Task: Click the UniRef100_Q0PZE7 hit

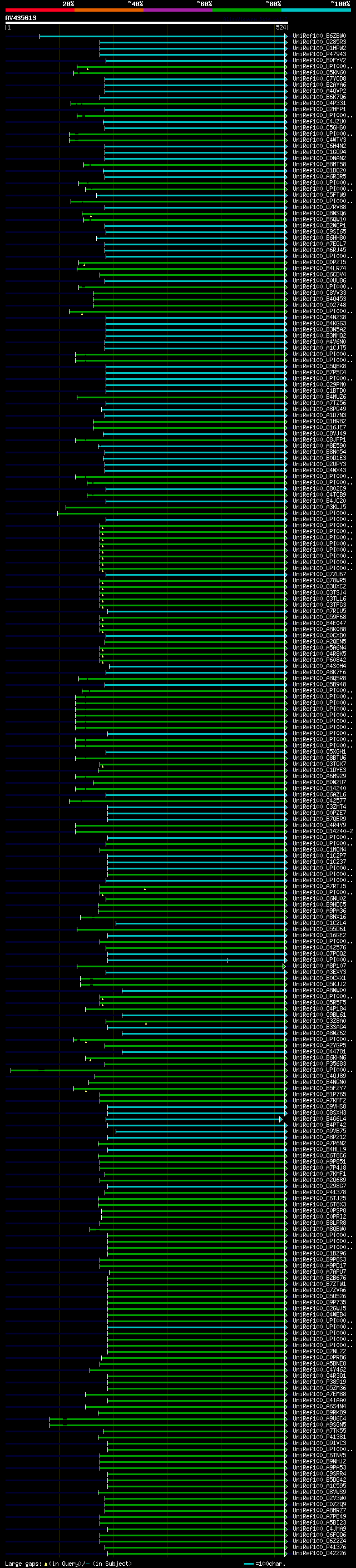Action: [x=319, y=813]
